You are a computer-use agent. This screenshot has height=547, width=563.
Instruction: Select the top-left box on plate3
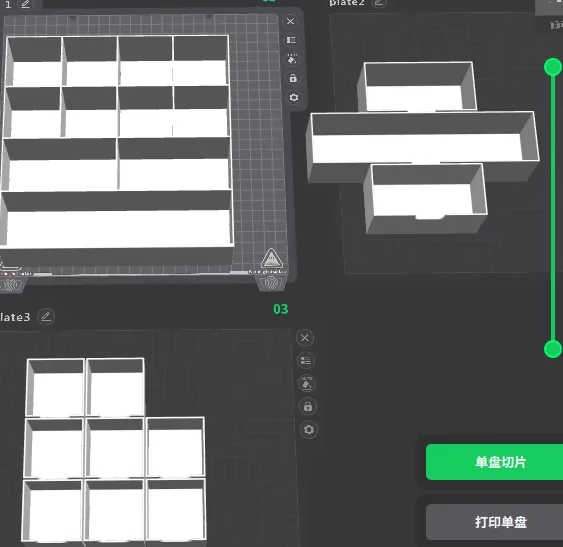[55, 387]
